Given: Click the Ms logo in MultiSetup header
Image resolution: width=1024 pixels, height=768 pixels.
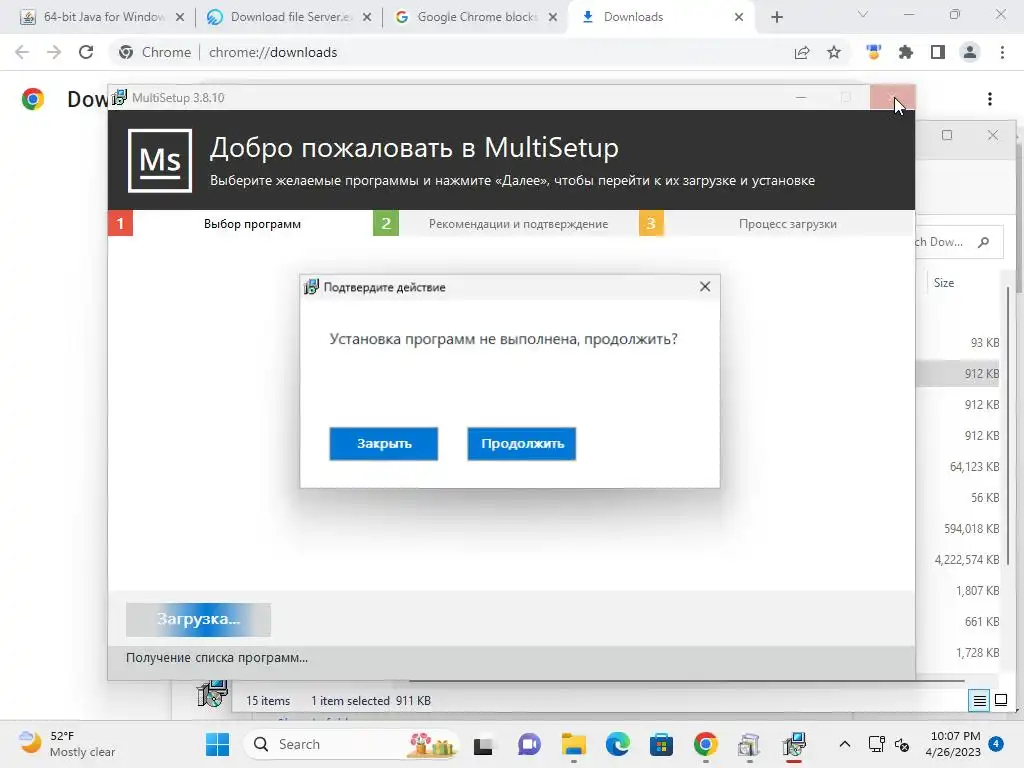Looking at the screenshot, I should point(160,161).
